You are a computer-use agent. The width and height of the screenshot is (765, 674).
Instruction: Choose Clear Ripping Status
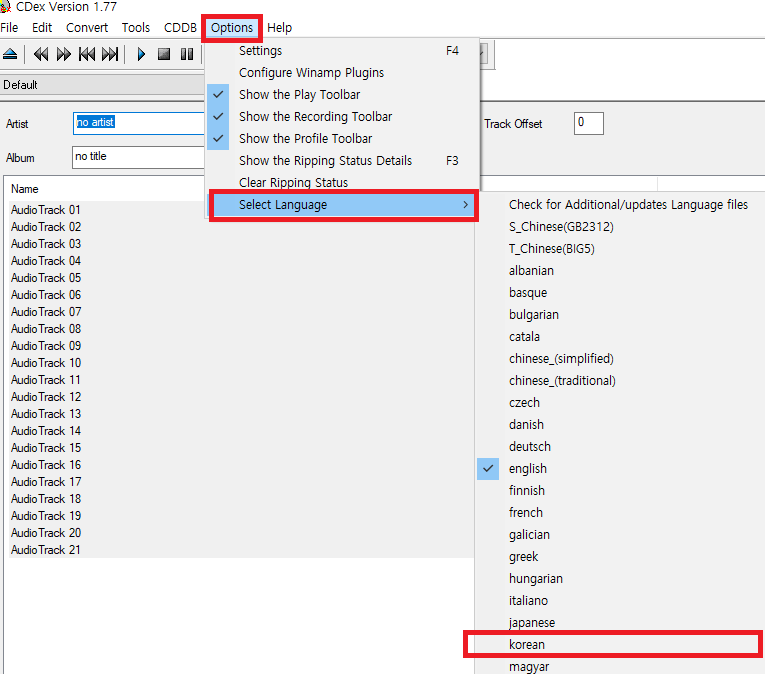click(342, 183)
